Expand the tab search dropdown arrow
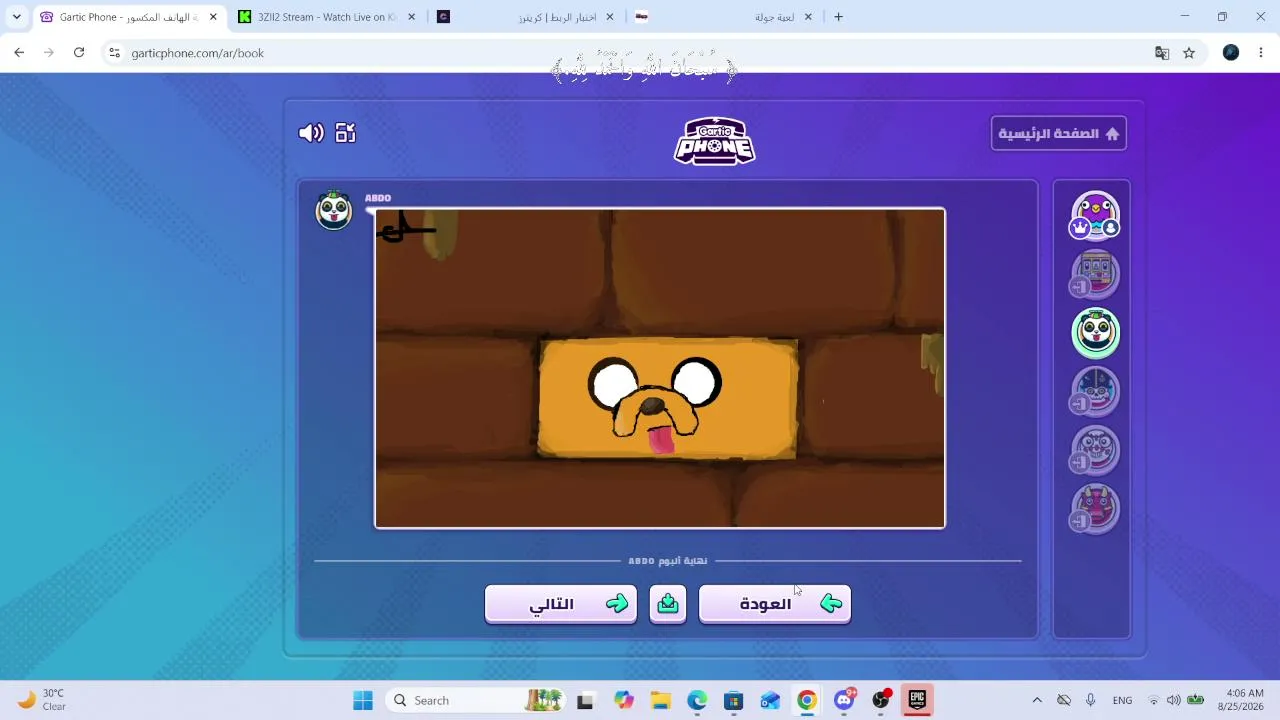 (x=16, y=17)
